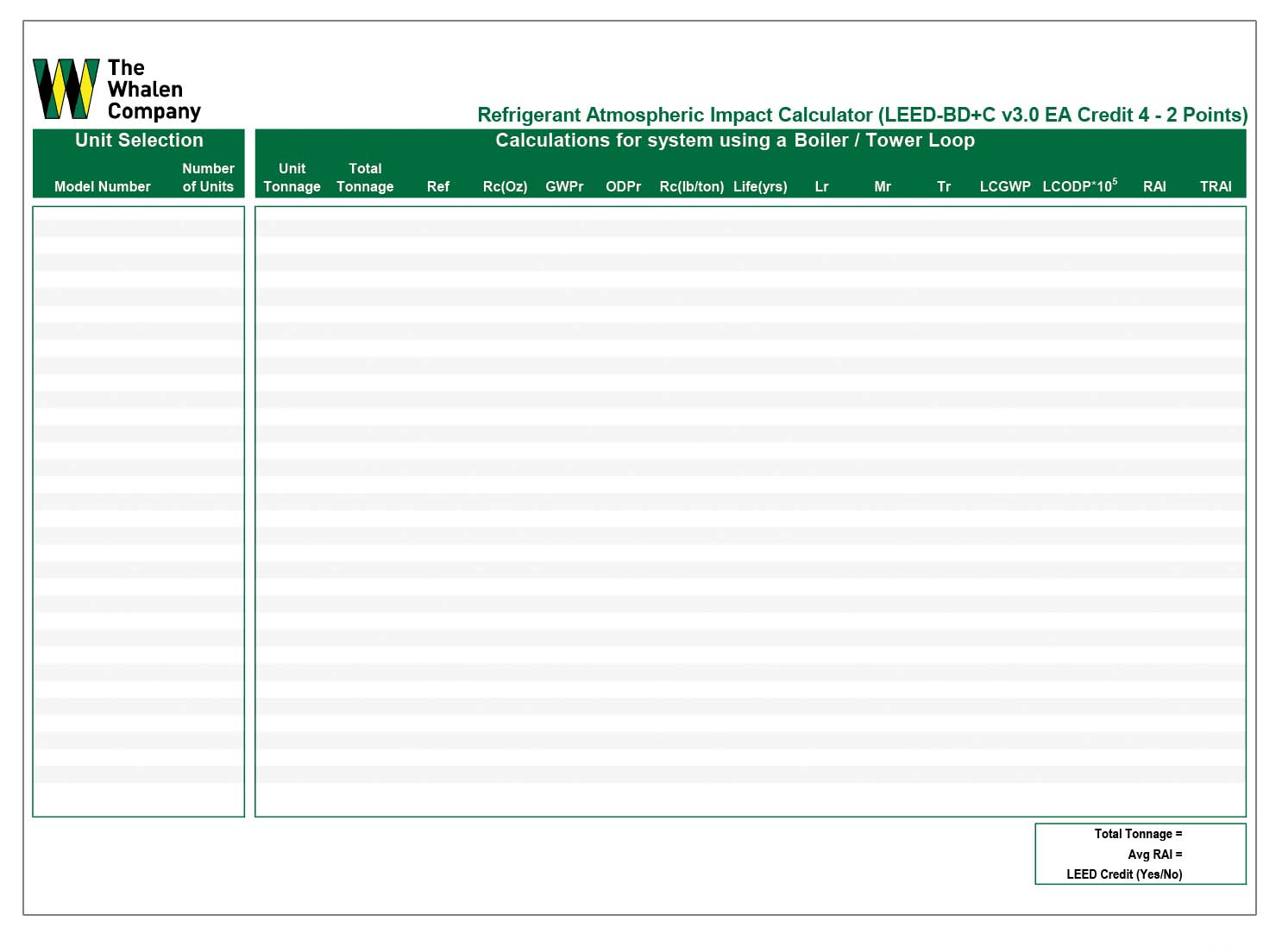Click the Refrigerant Atmospheric Impact Calculator title

(862, 115)
